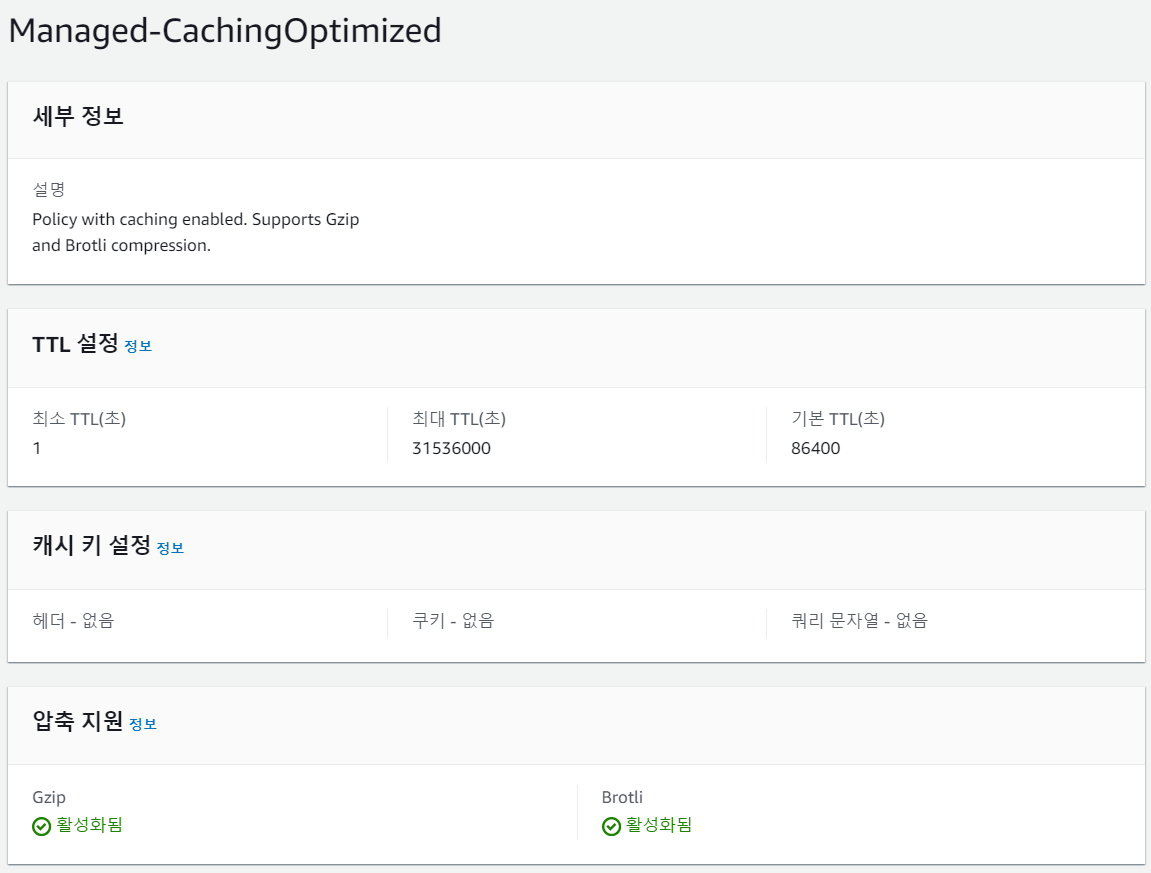Click the Managed-CachingOptimized page title
Screen dimensions: 1151x873
pos(225,31)
